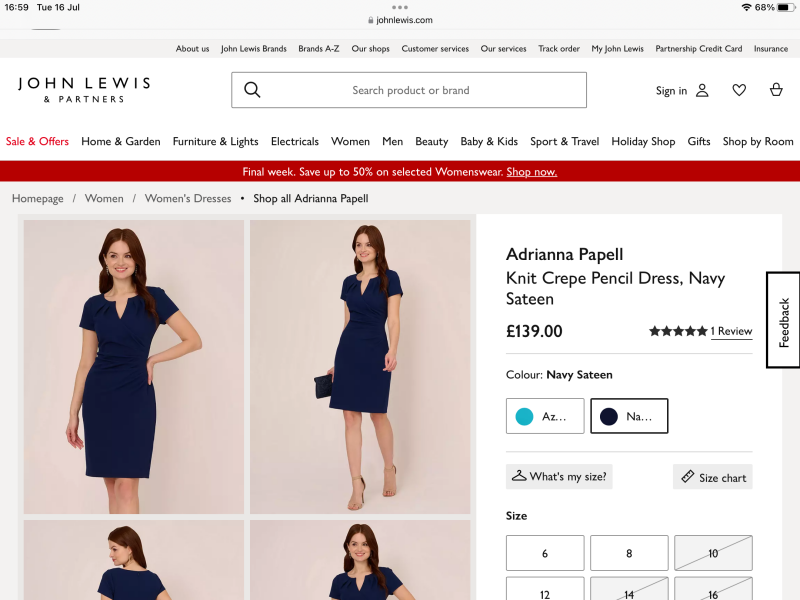Click the five-star rating stars
800x600 pixels.
[x=679, y=330]
